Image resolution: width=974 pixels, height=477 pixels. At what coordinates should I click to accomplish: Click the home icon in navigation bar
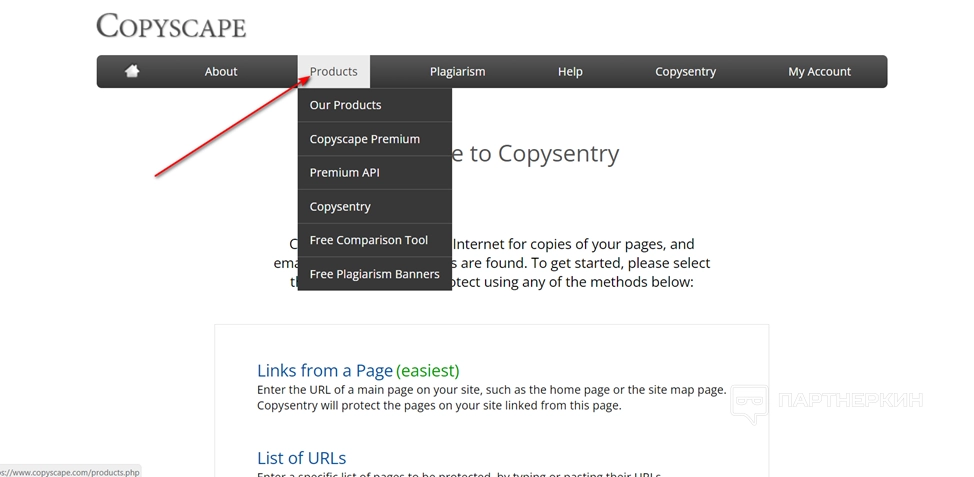pyautogui.click(x=132, y=71)
